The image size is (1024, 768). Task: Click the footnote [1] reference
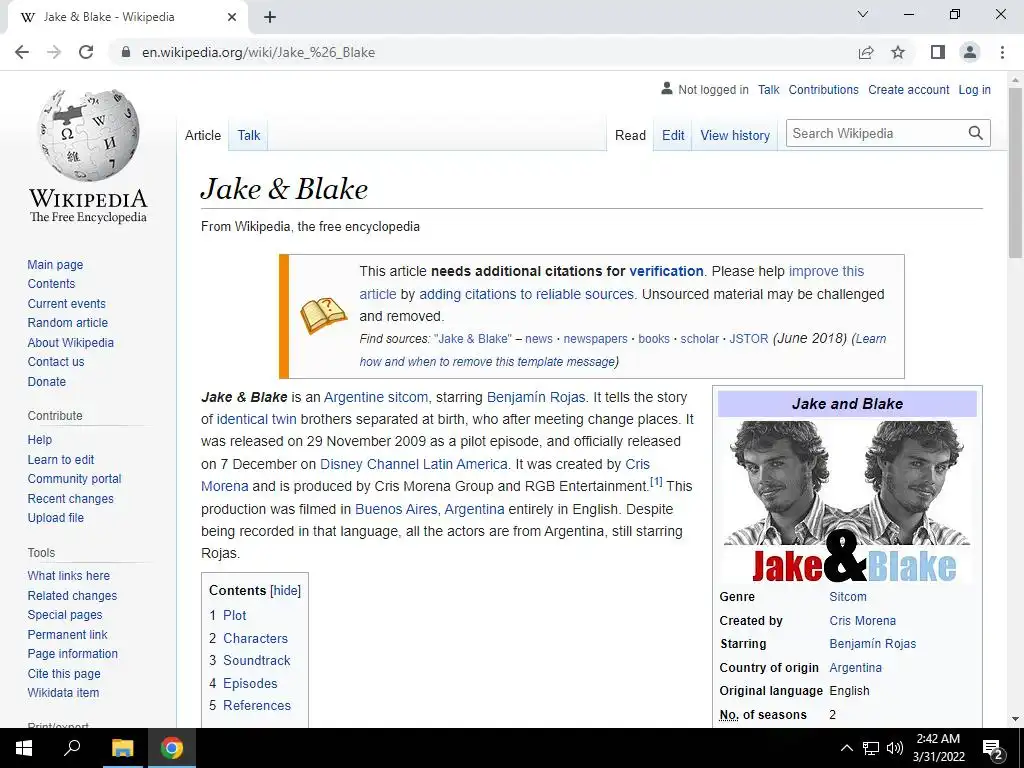[x=656, y=482]
